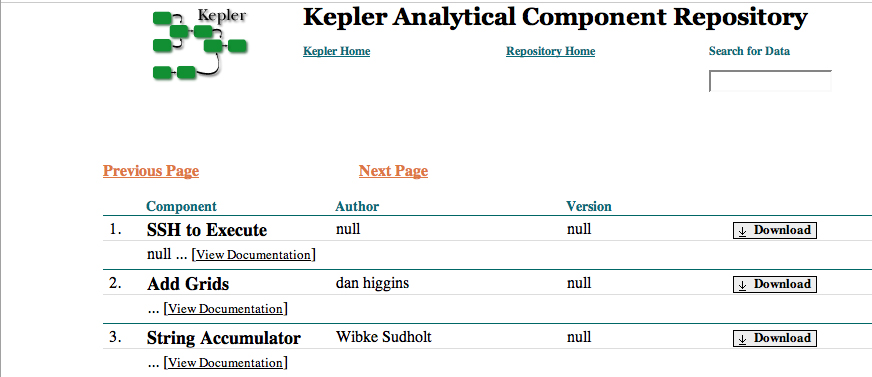Click download arrow icon for String Accumulator

pos(742,339)
